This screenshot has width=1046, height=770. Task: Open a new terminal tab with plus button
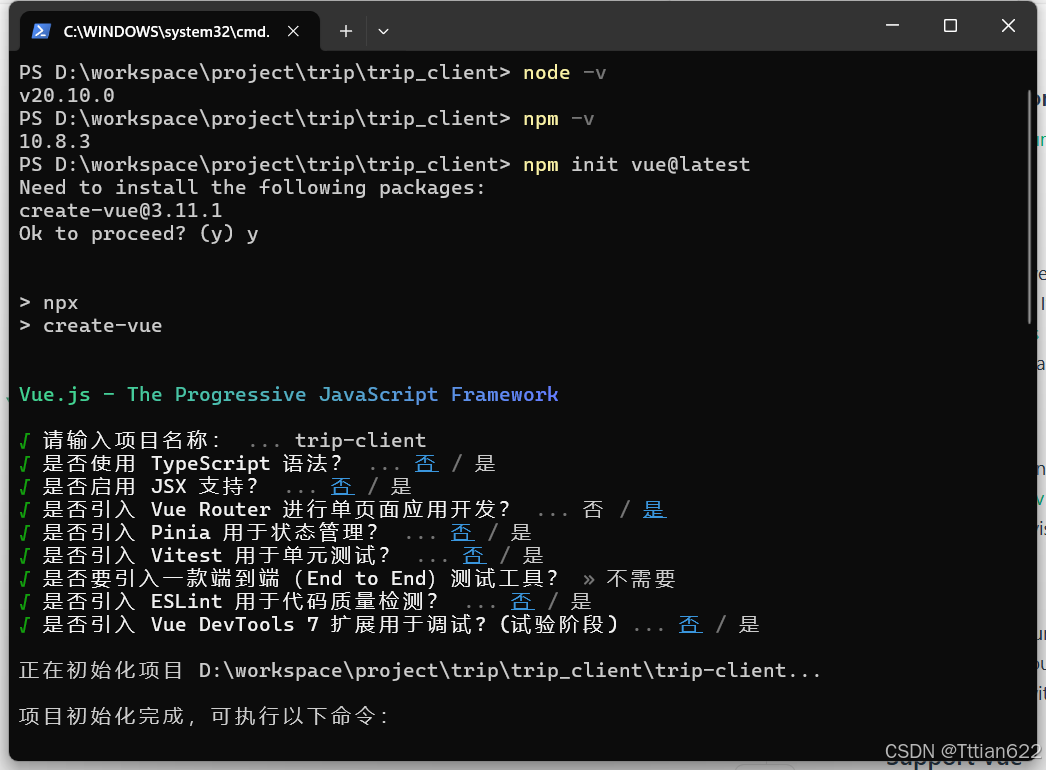pos(346,31)
